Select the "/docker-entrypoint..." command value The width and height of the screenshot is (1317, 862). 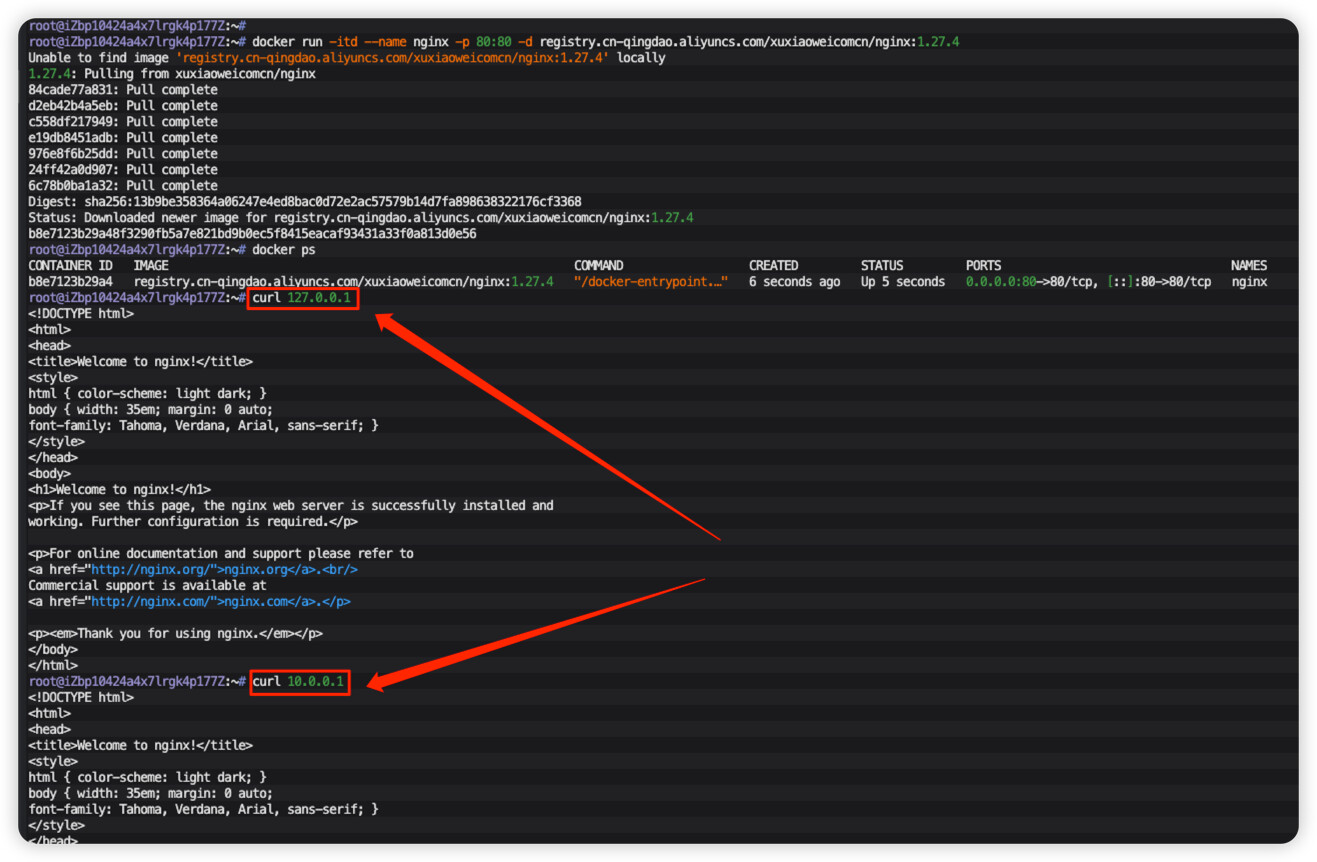click(650, 282)
